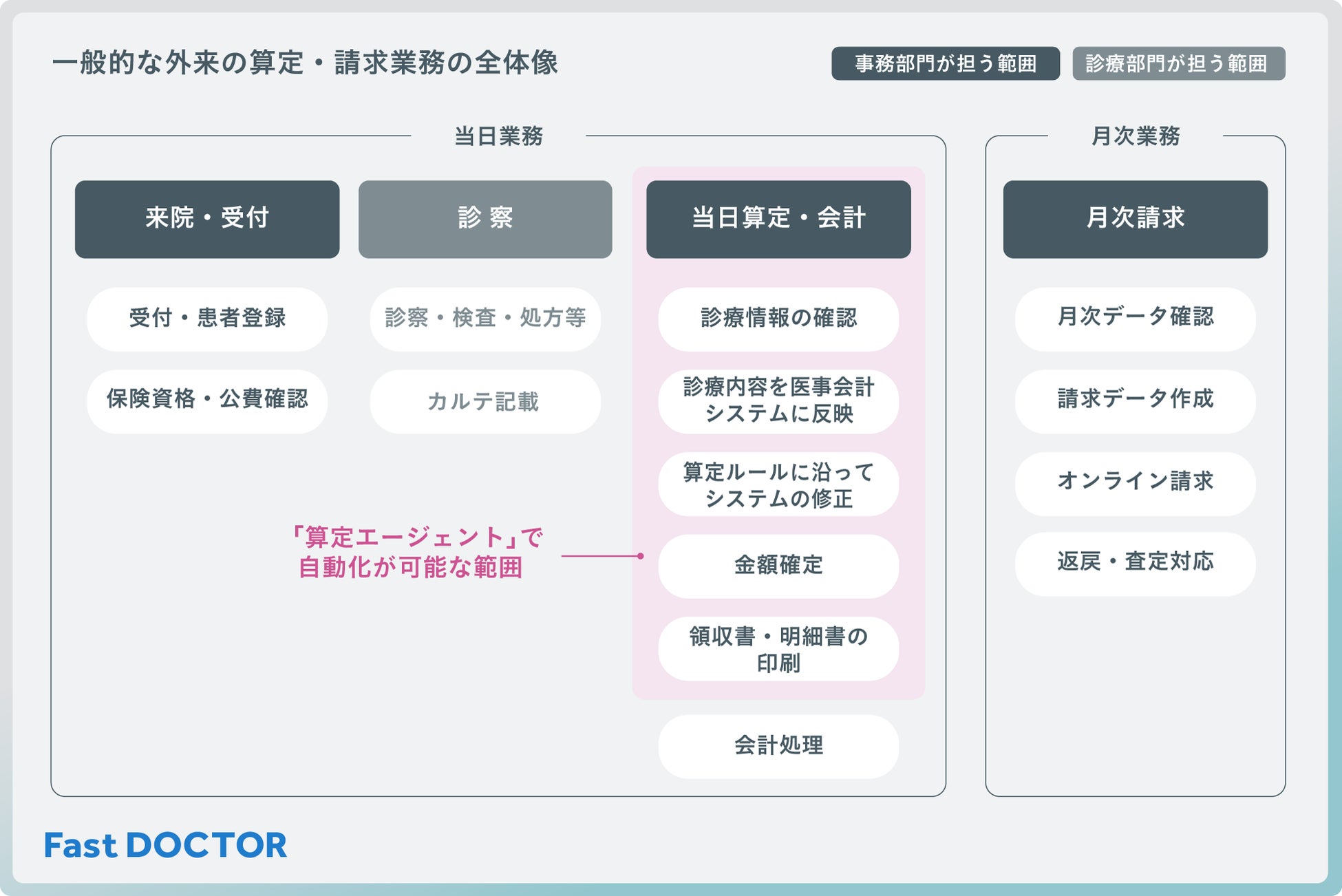Viewport: 1342px width, 896px height.
Task: Select the 受付・患者登録 pill
Action: coord(207,319)
